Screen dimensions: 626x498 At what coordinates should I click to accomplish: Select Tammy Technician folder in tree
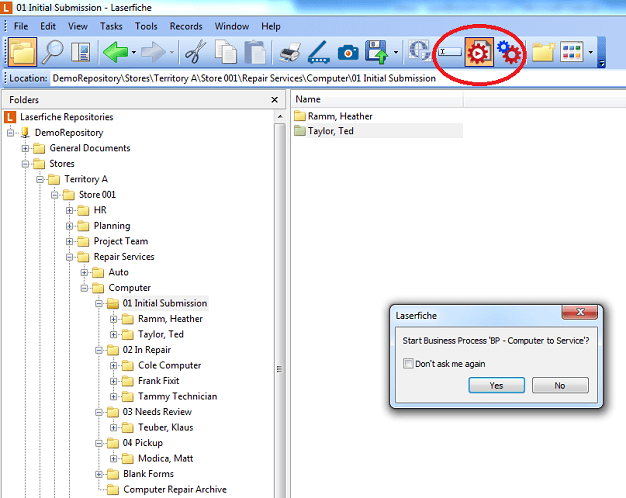click(177, 397)
